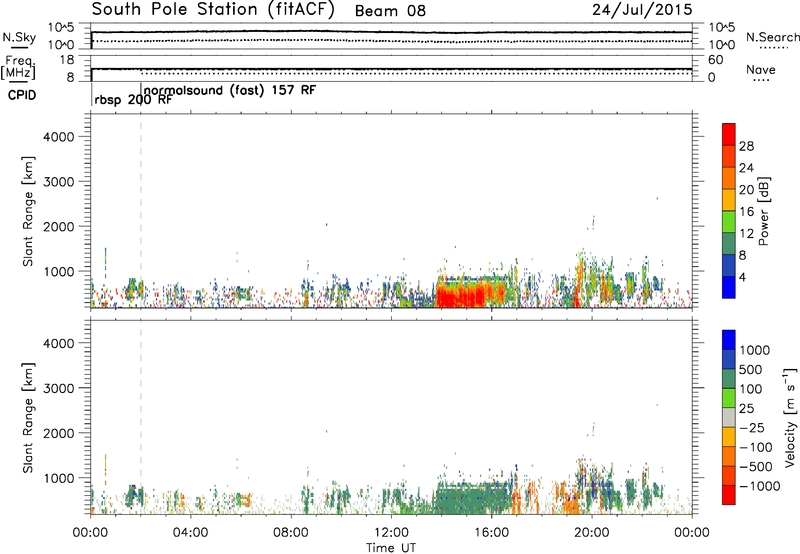The image size is (800, 554).
Task: Select the bright blue bottom segment of Power color bar
Action: 729,287
